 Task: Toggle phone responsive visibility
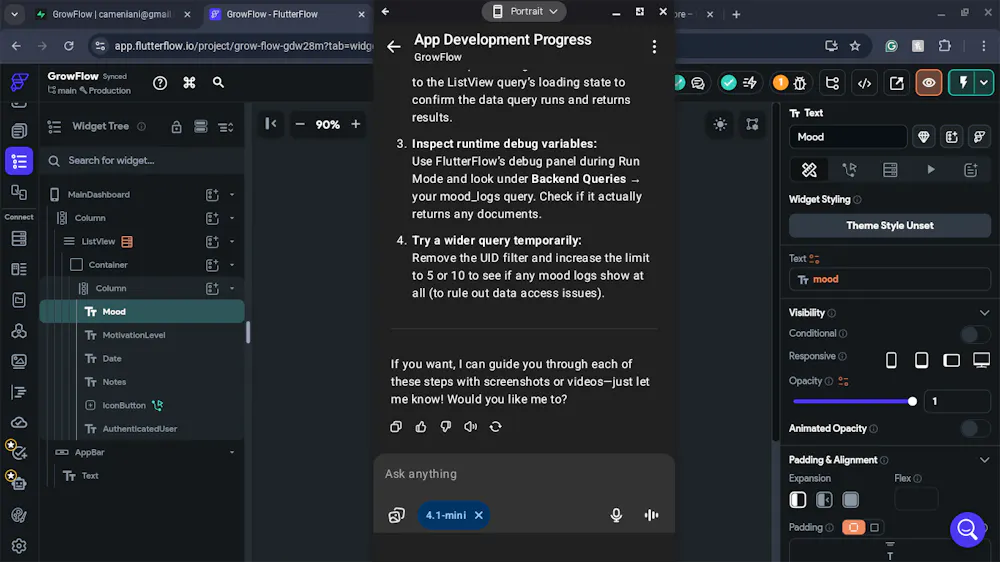point(891,360)
